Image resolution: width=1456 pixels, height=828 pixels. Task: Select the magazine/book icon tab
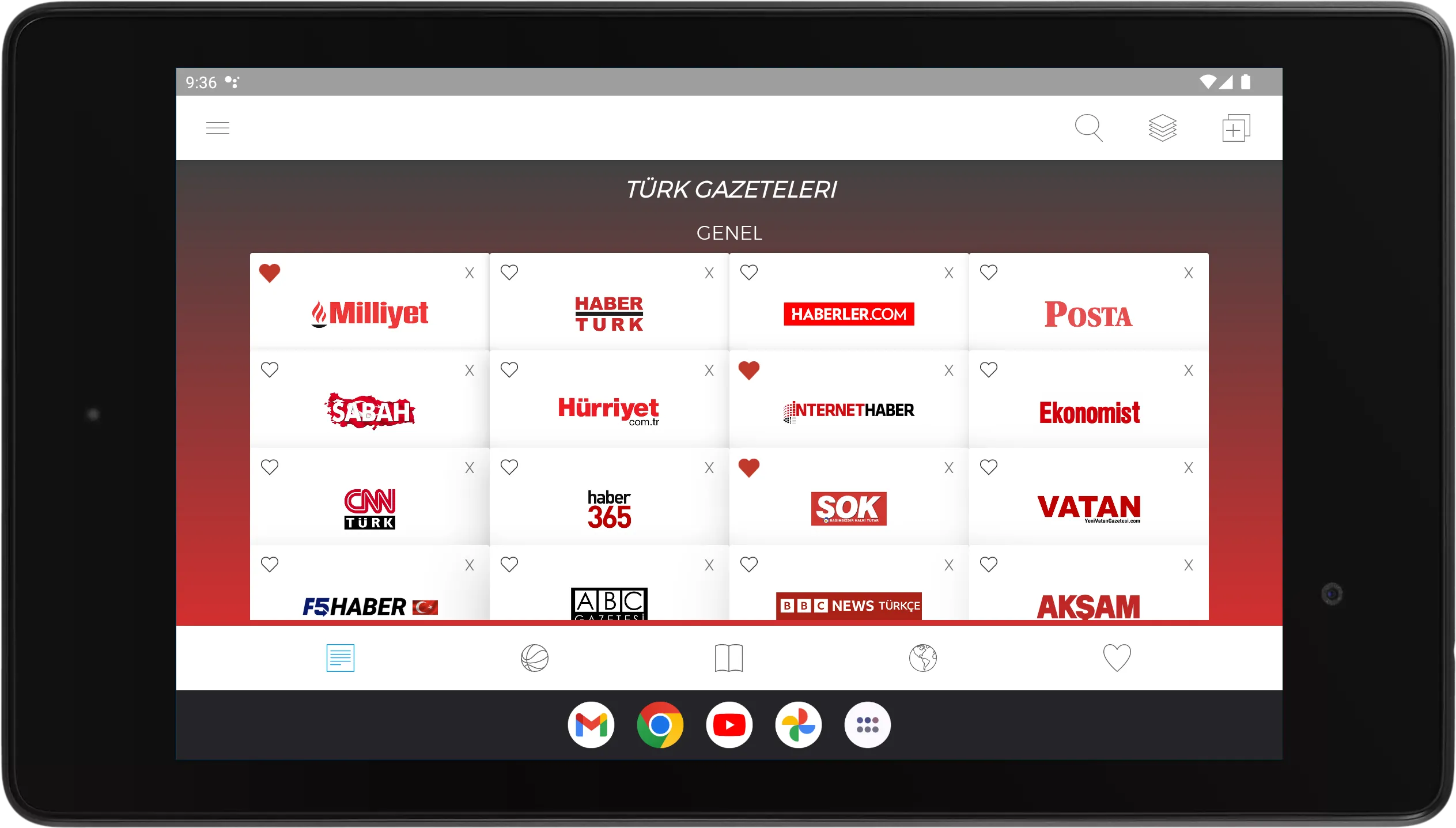click(x=728, y=657)
